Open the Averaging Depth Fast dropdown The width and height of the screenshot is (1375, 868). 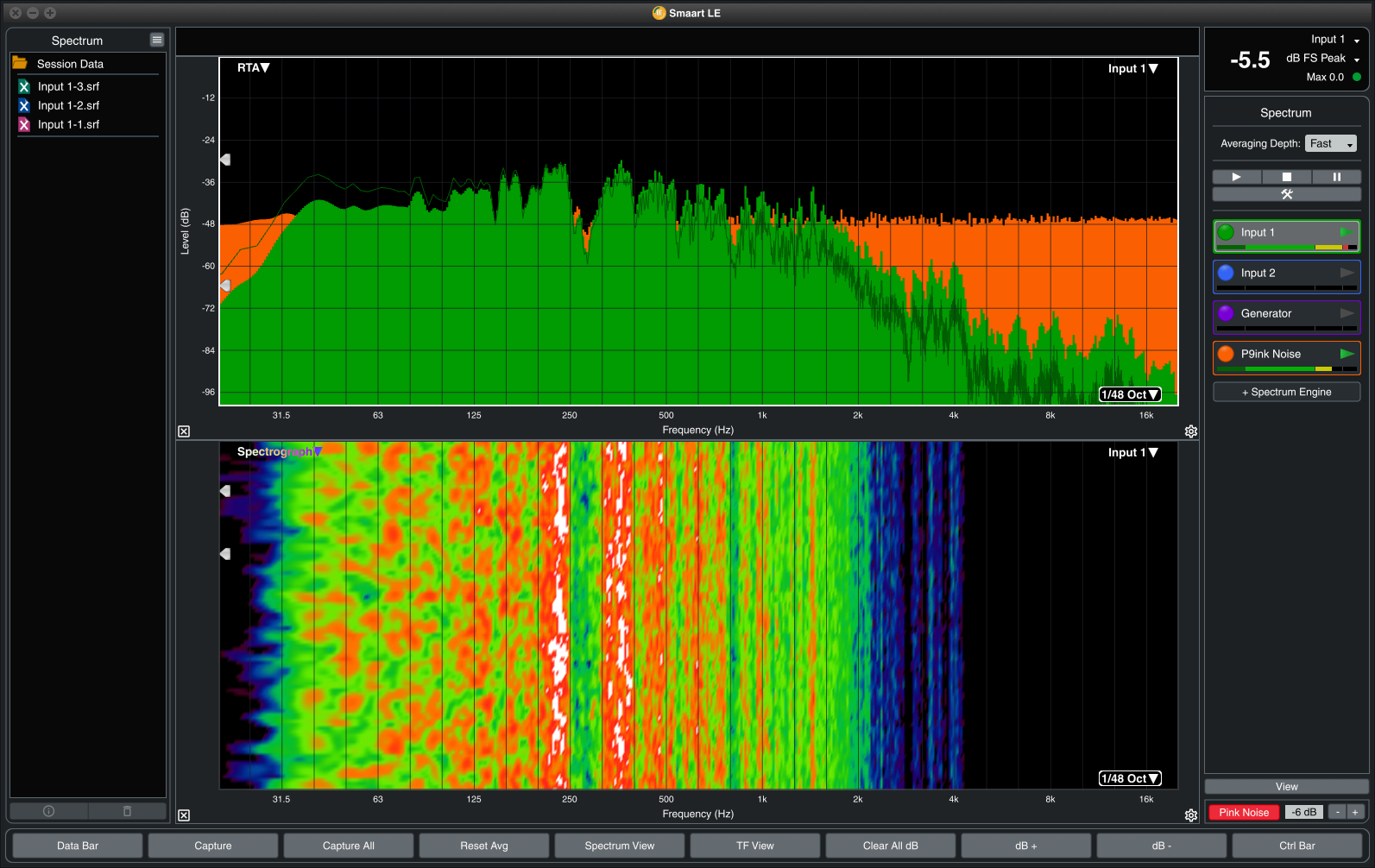coord(1331,143)
